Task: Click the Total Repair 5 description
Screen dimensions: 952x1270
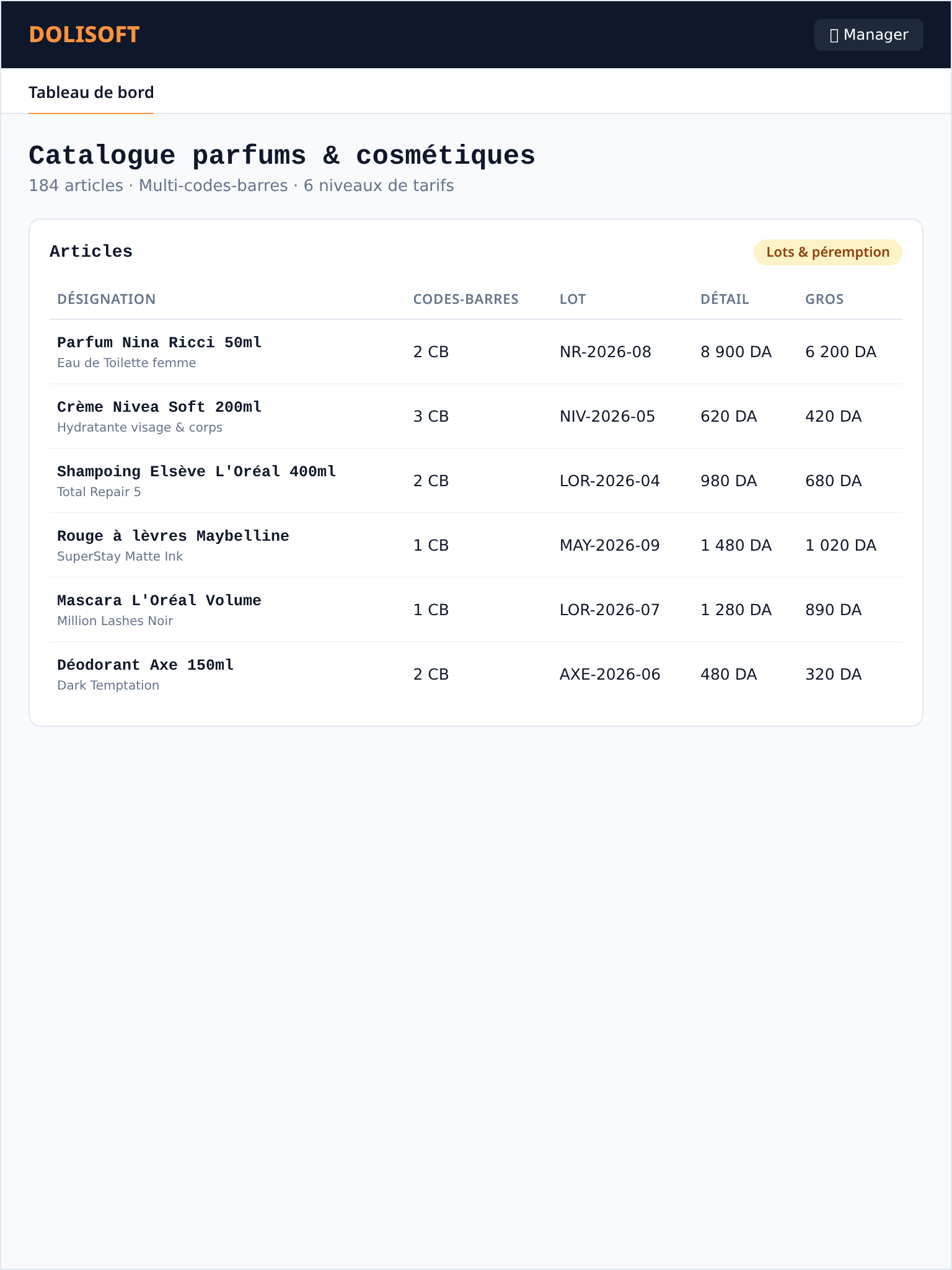Action: tap(99, 492)
